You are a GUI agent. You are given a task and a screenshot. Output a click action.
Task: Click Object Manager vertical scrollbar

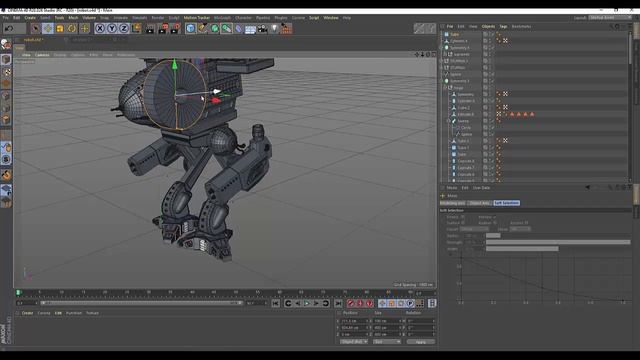coord(630,48)
